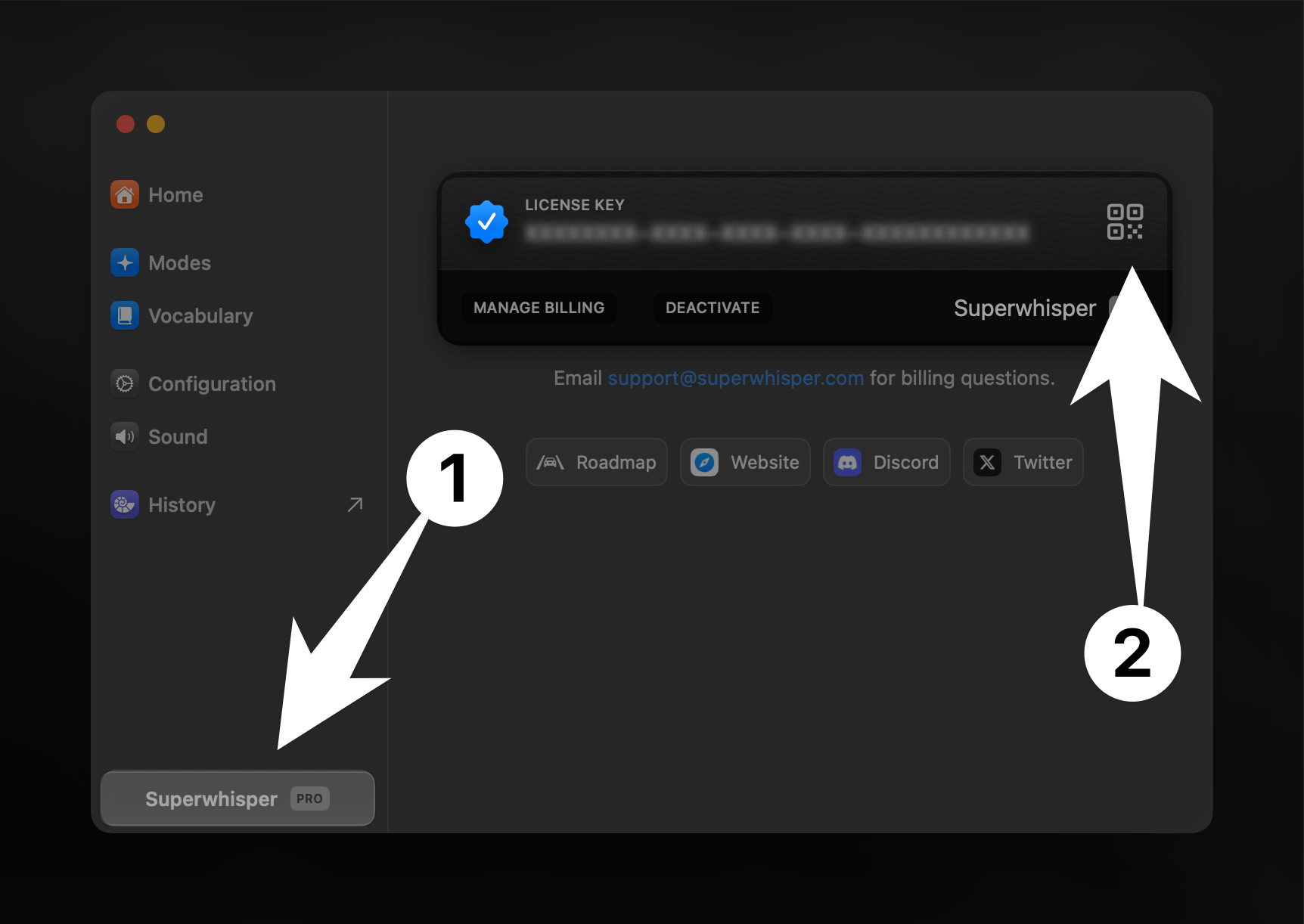This screenshot has height=924, width=1304.
Task: Click the blurred license key text
Action: (777, 233)
